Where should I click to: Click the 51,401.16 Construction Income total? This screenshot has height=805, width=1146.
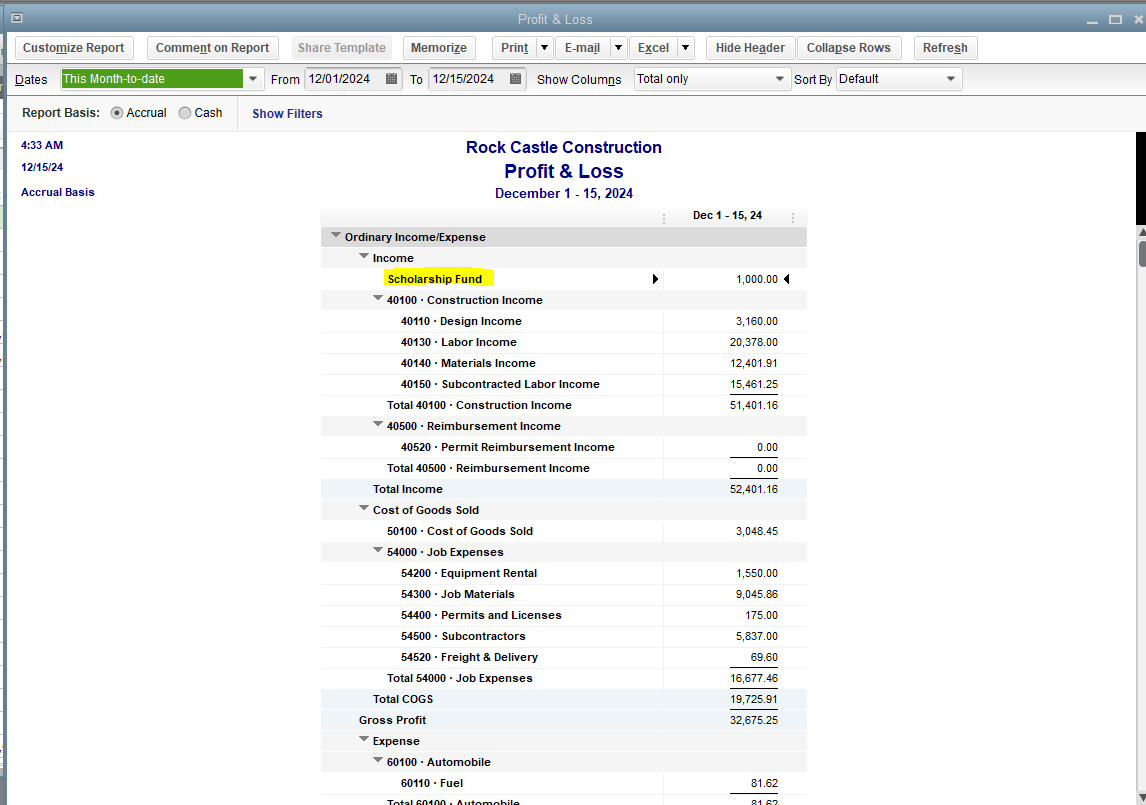click(754, 405)
